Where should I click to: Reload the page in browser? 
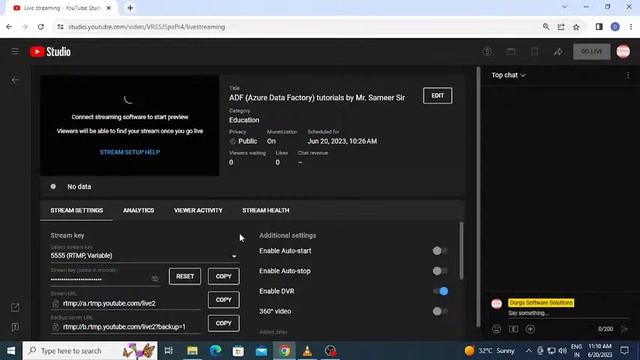(x=41, y=27)
